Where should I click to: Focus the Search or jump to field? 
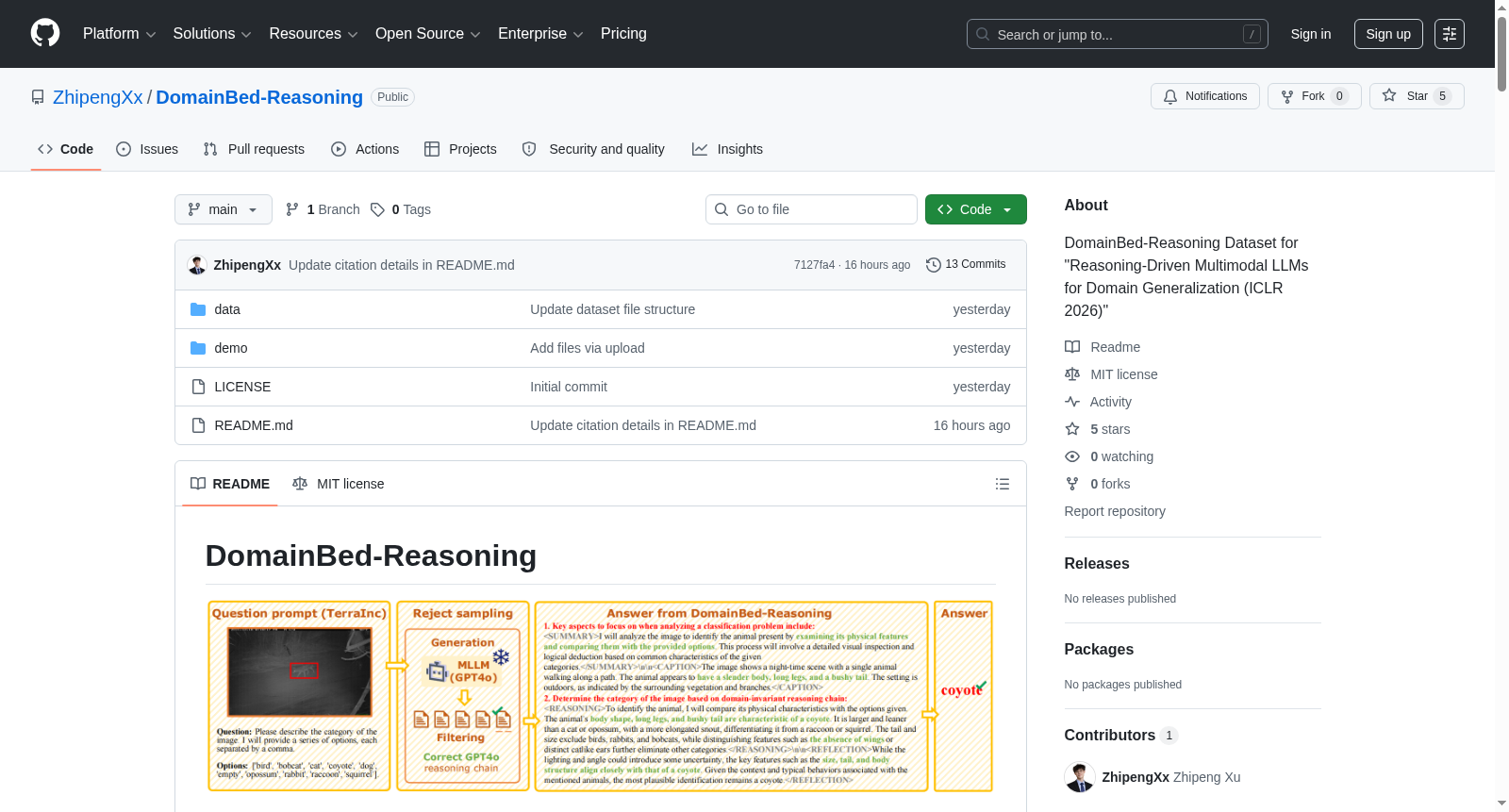tap(1117, 34)
